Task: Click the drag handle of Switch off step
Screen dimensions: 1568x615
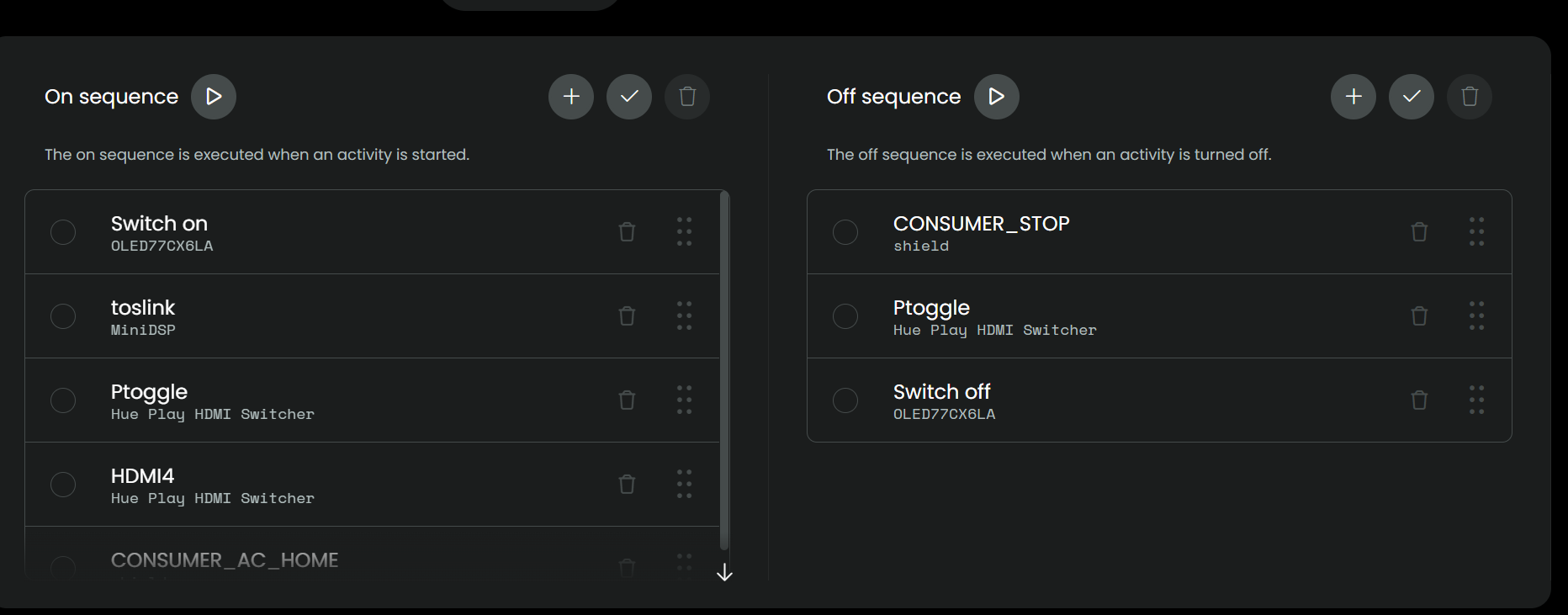Action: click(x=1476, y=400)
